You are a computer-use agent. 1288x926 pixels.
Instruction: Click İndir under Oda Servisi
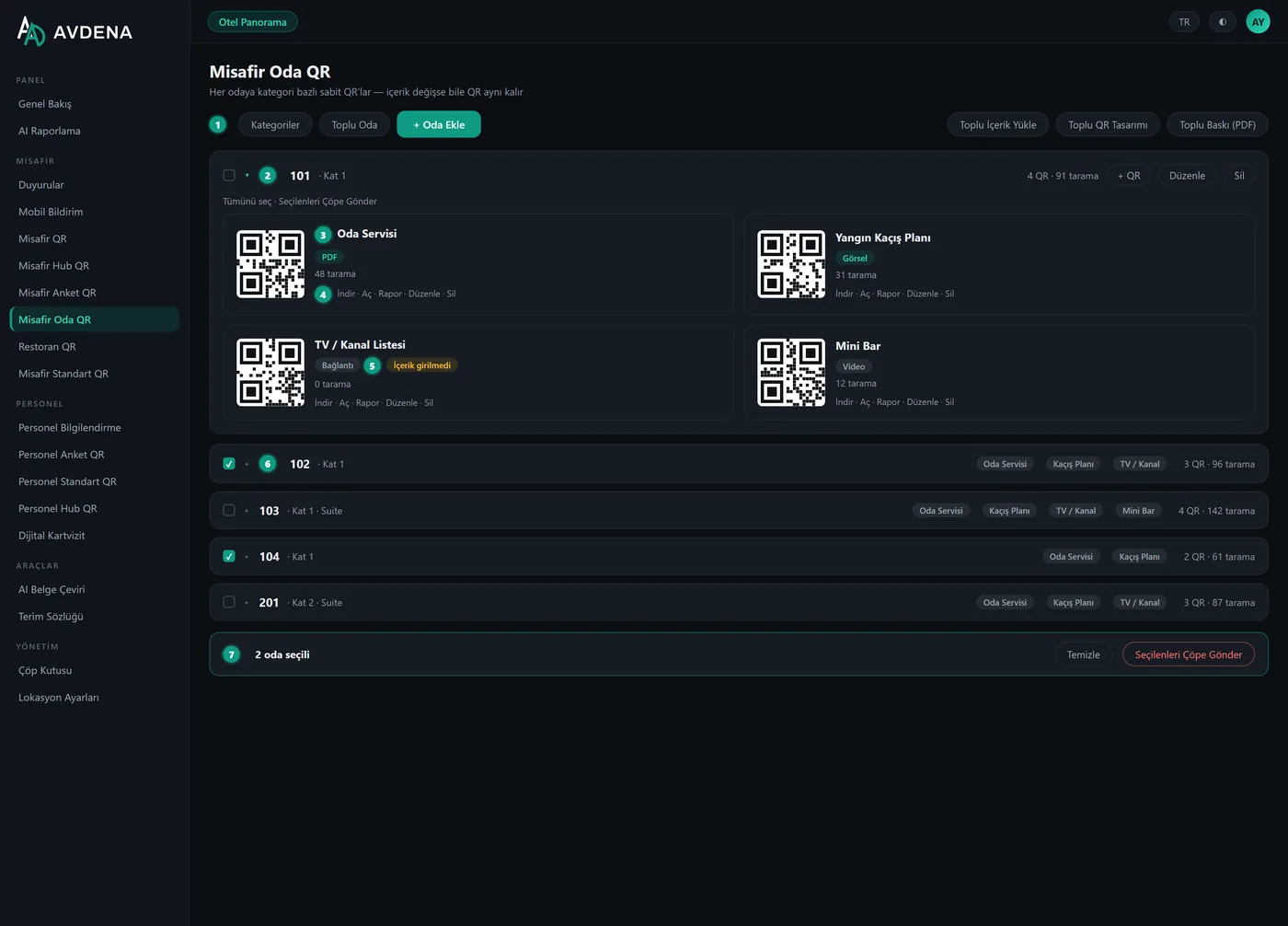point(346,294)
